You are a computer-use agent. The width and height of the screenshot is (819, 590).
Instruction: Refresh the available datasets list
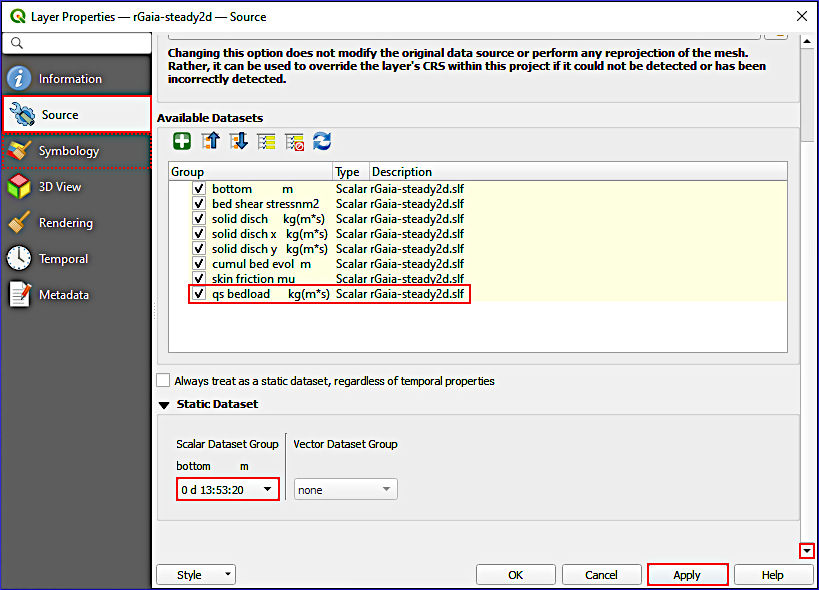tap(322, 141)
